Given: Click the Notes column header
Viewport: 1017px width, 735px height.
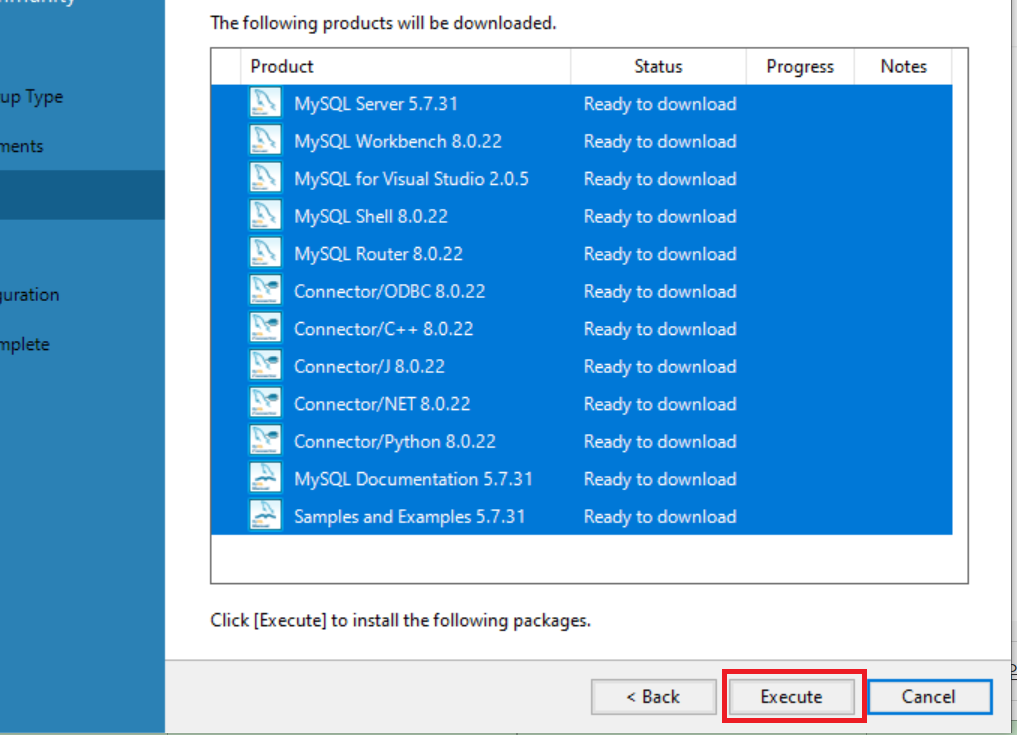Looking at the screenshot, I should tap(903, 66).
